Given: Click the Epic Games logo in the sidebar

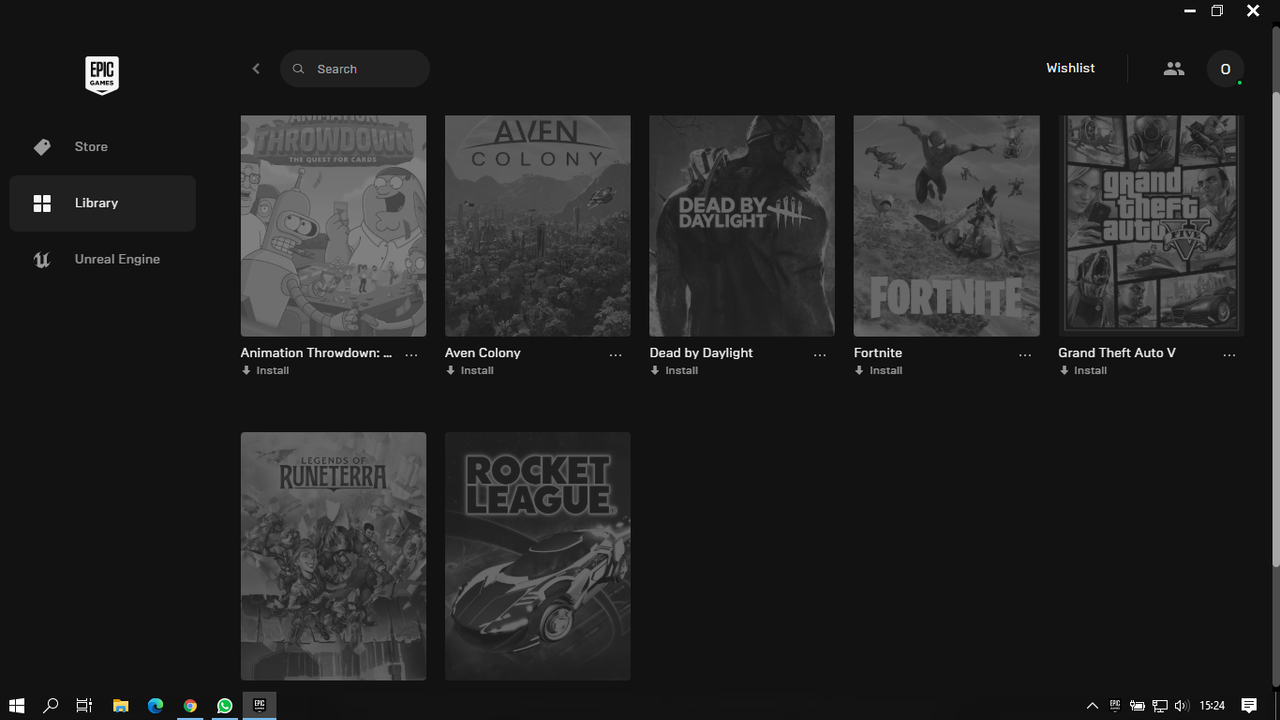Looking at the screenshot, I should coord(102,75).
